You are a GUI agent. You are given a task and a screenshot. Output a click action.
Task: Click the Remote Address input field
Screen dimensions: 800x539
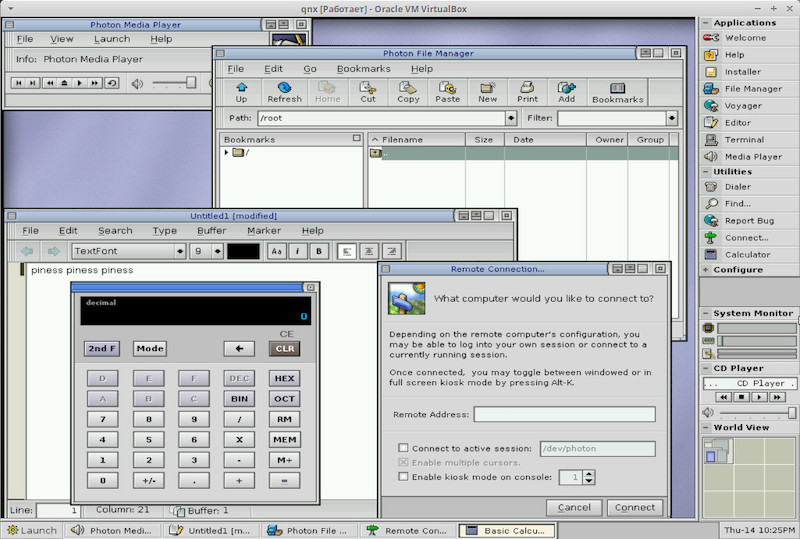pos(564,414)
